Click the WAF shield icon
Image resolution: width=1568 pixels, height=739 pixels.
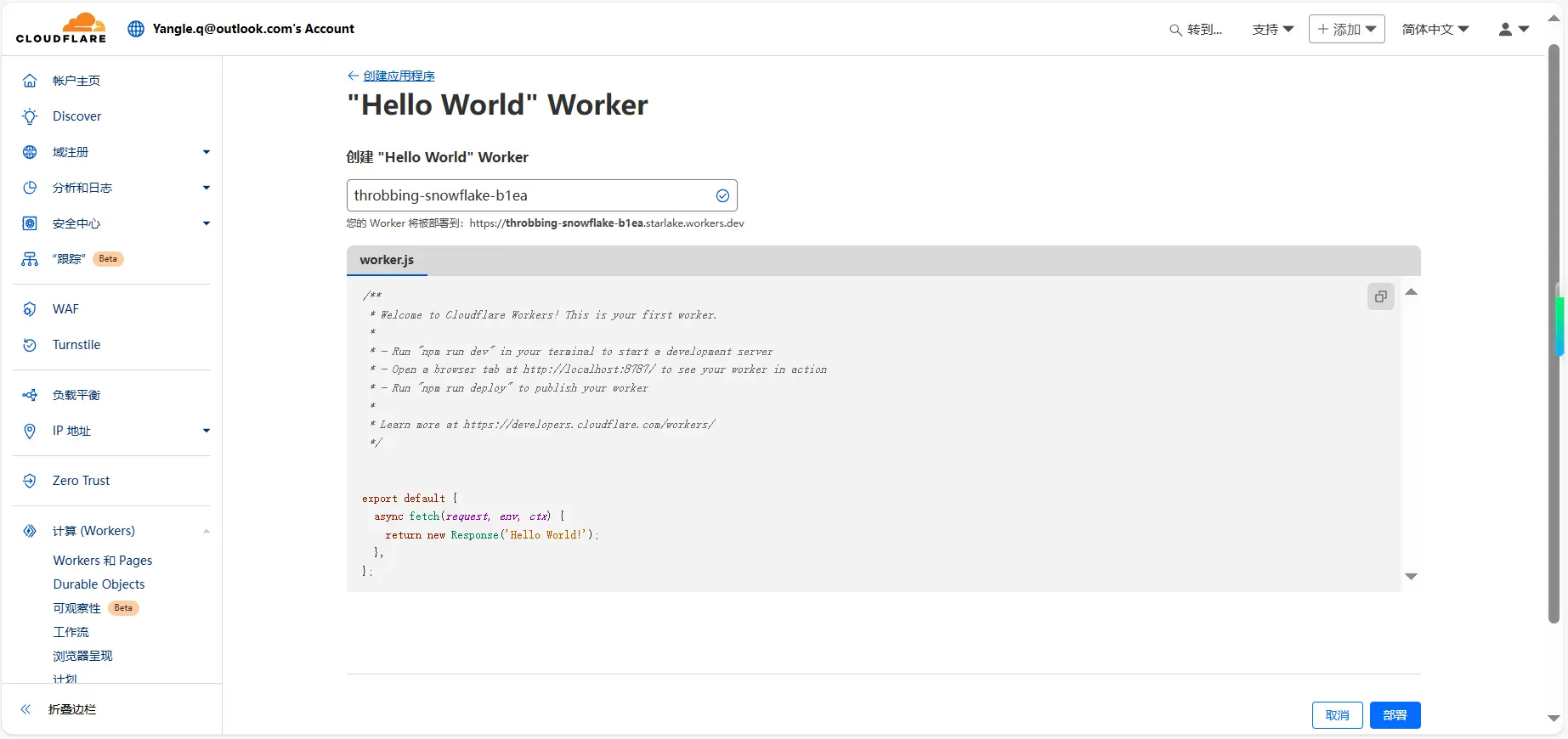point(30,309)
